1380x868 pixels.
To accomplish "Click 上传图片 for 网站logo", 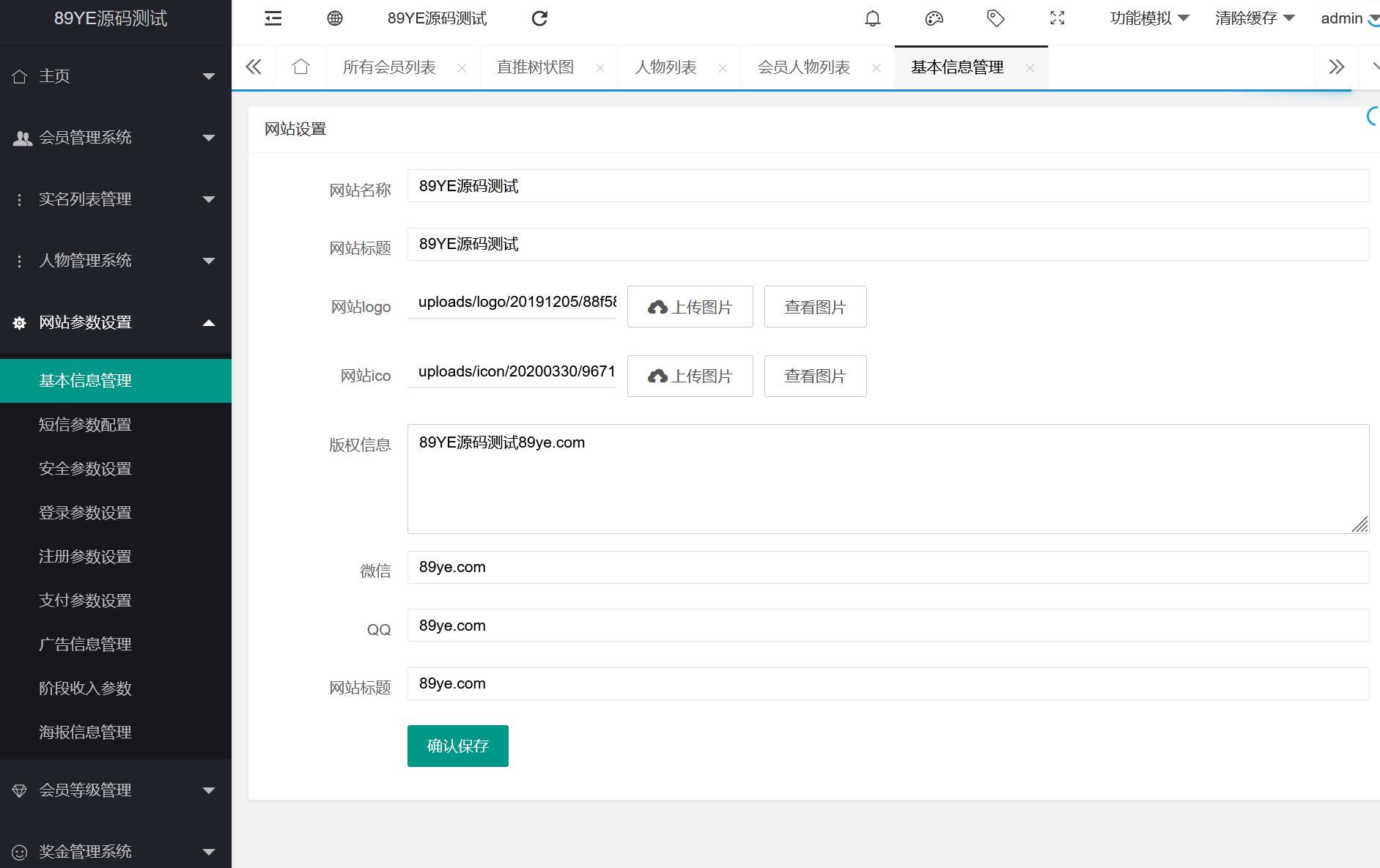I will 690,307.
